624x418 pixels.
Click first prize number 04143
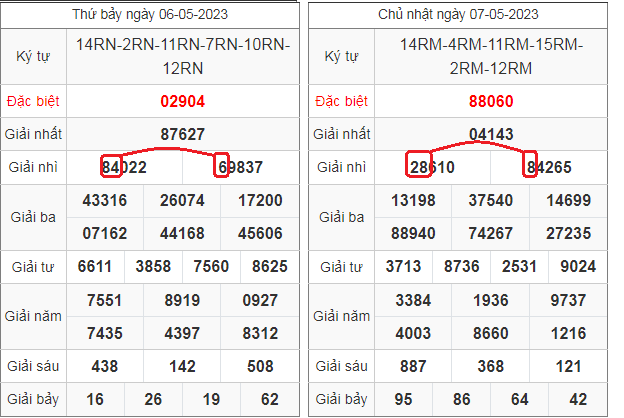(x=492, y=134)
